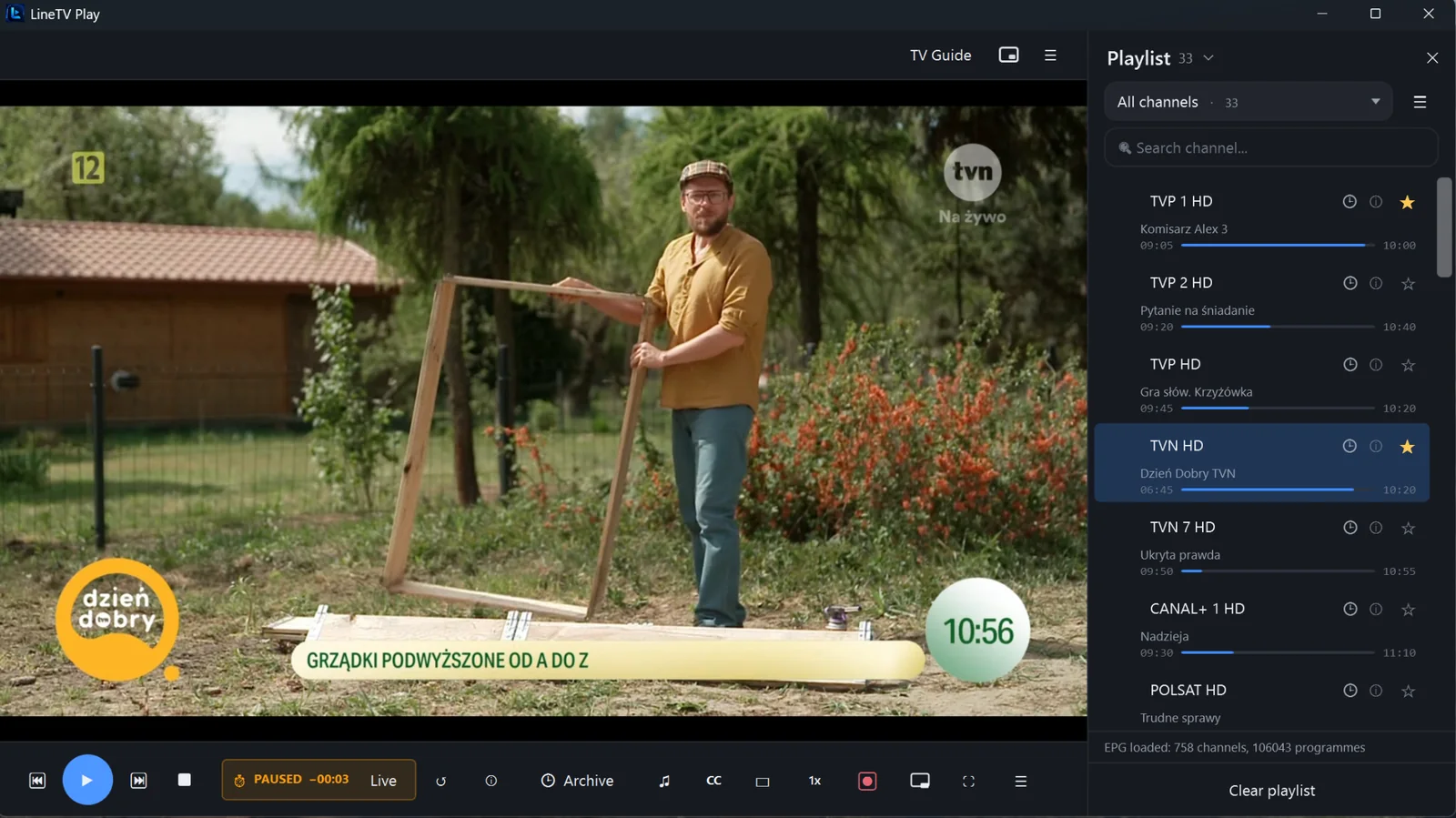
Task: Click the Dzień Dobry TVN programme title
Action: pos(1188,473)
